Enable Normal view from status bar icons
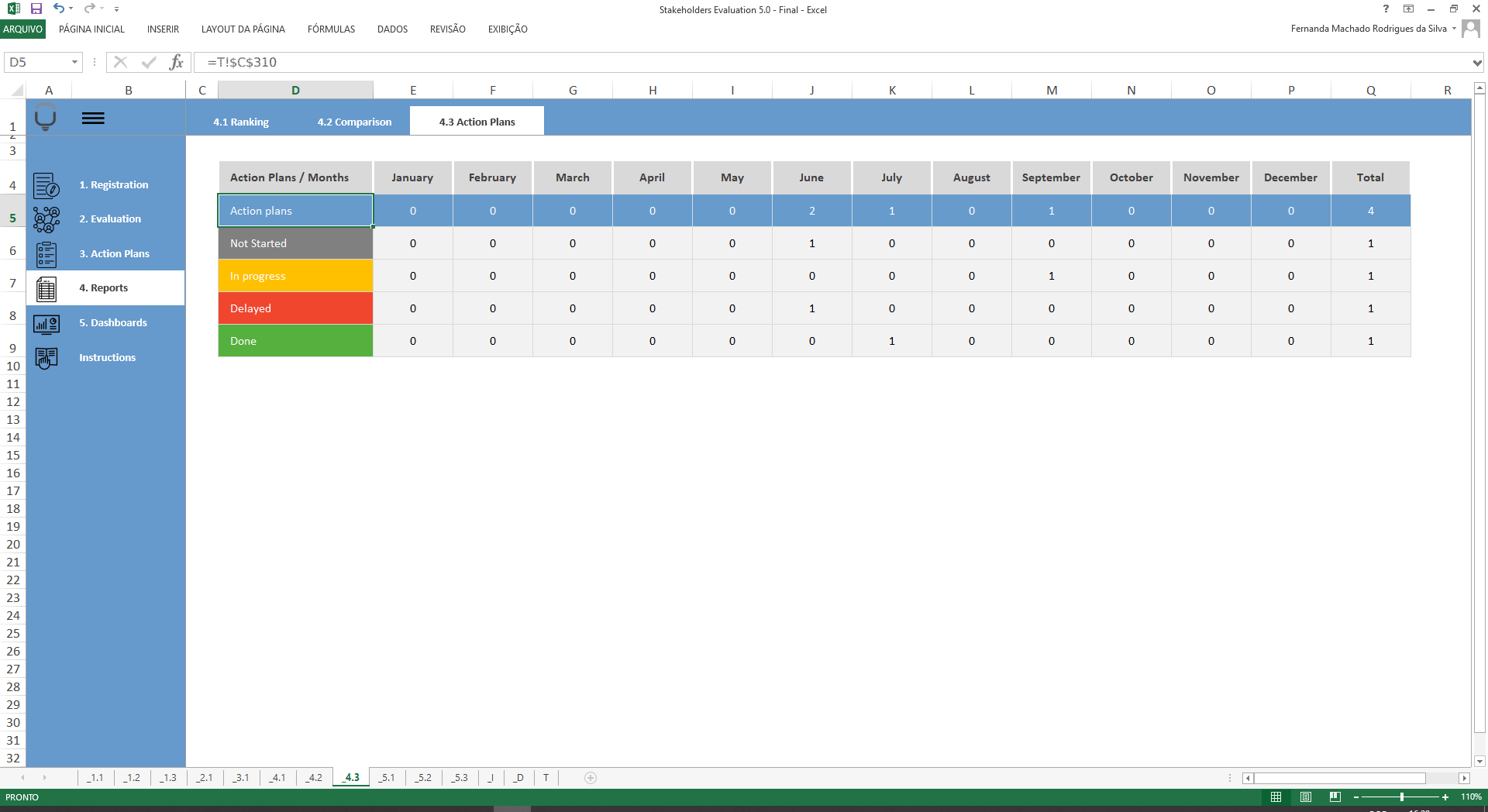 click(1277, 797)
